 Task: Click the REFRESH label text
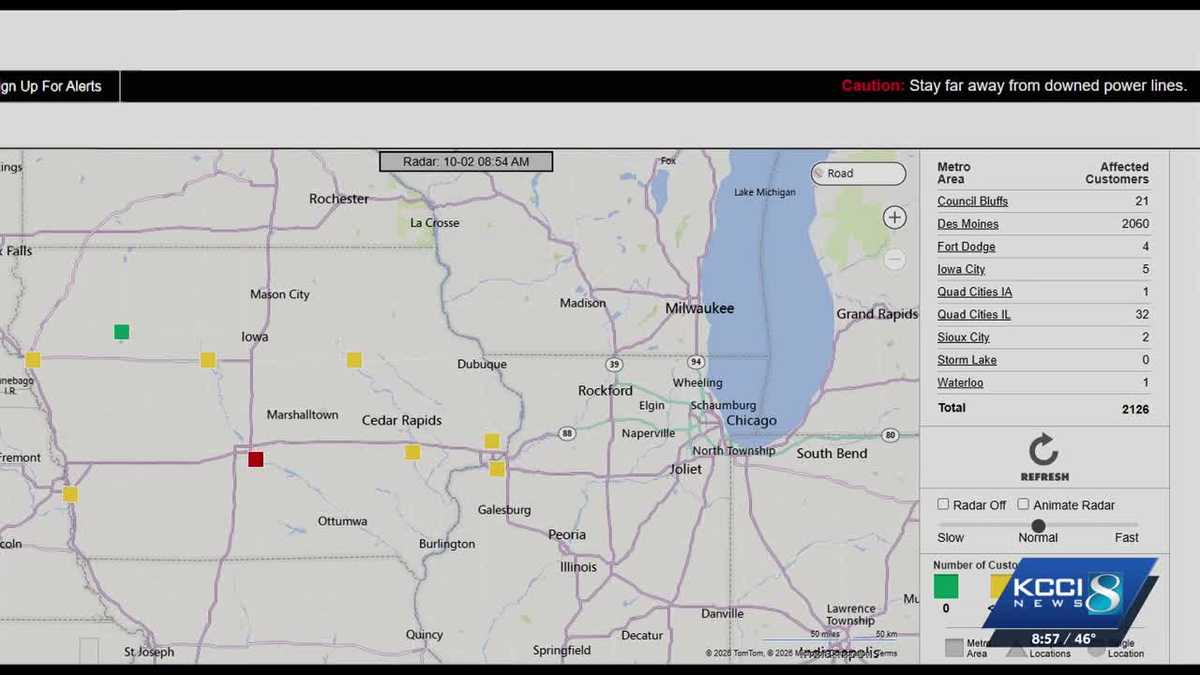pyautogui.click(x=1044, y=477)
